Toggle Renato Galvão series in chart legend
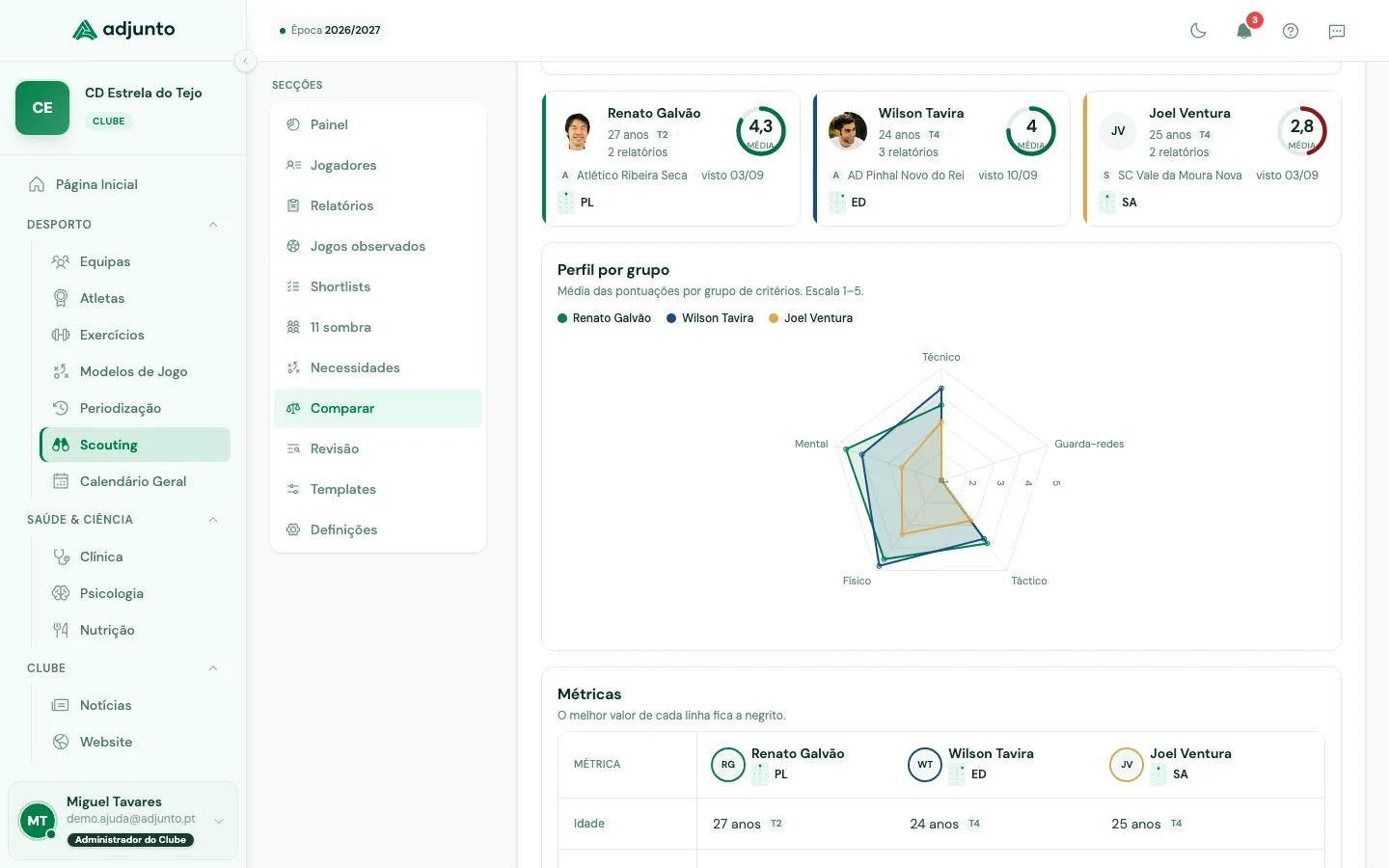Viewport: 1389px width, 868px height. coord(604,318)
